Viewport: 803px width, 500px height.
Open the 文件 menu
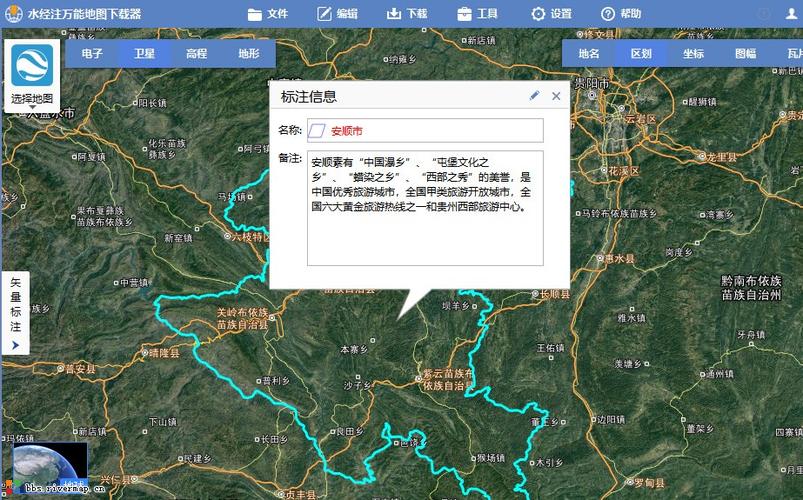pyautogui.click(x=268, y=14)
